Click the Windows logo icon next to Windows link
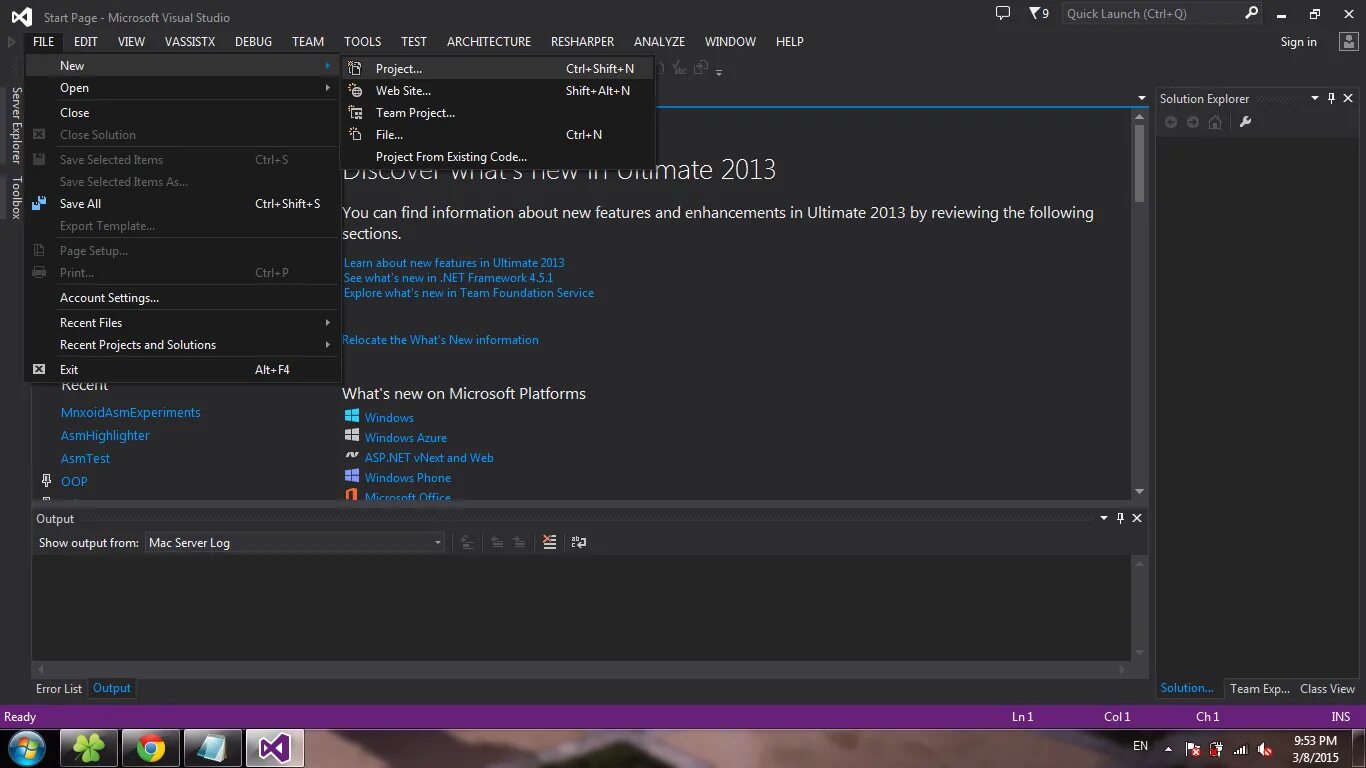1366x768 pixels. (x=352, y=416)
